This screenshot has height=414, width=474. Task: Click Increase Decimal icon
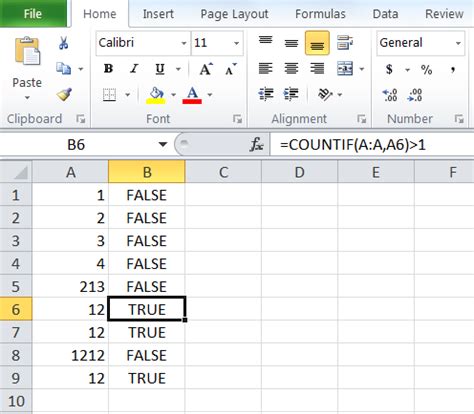[390, 95]
